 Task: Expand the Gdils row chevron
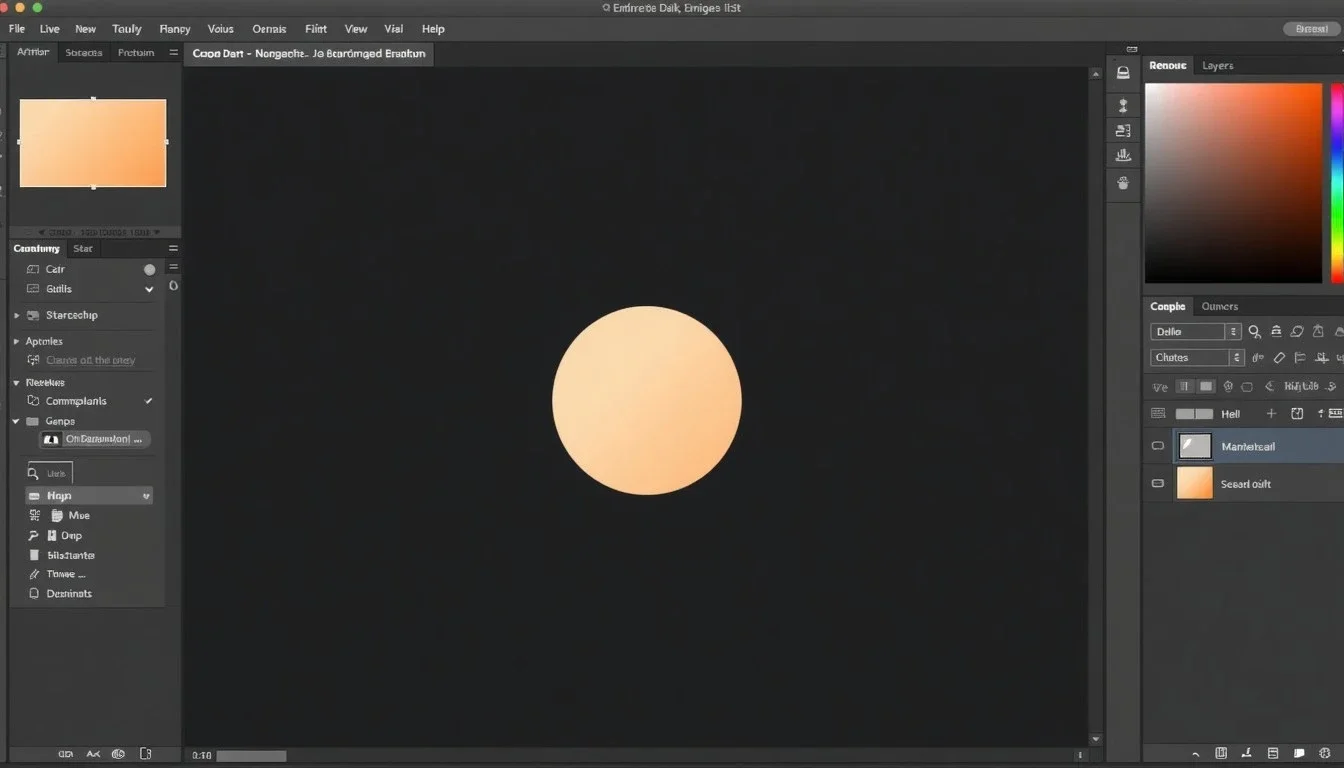click(149, 289)
